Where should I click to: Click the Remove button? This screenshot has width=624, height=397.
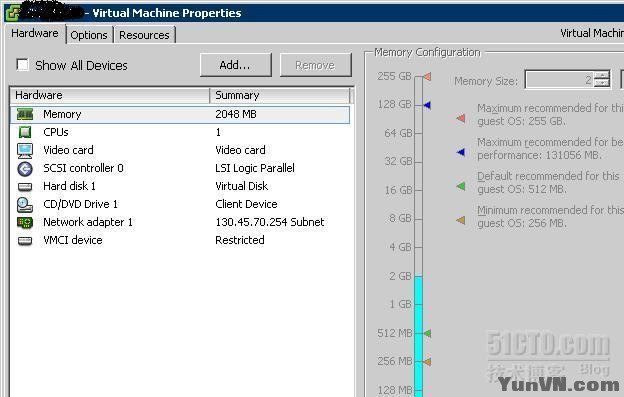[316, 65]
